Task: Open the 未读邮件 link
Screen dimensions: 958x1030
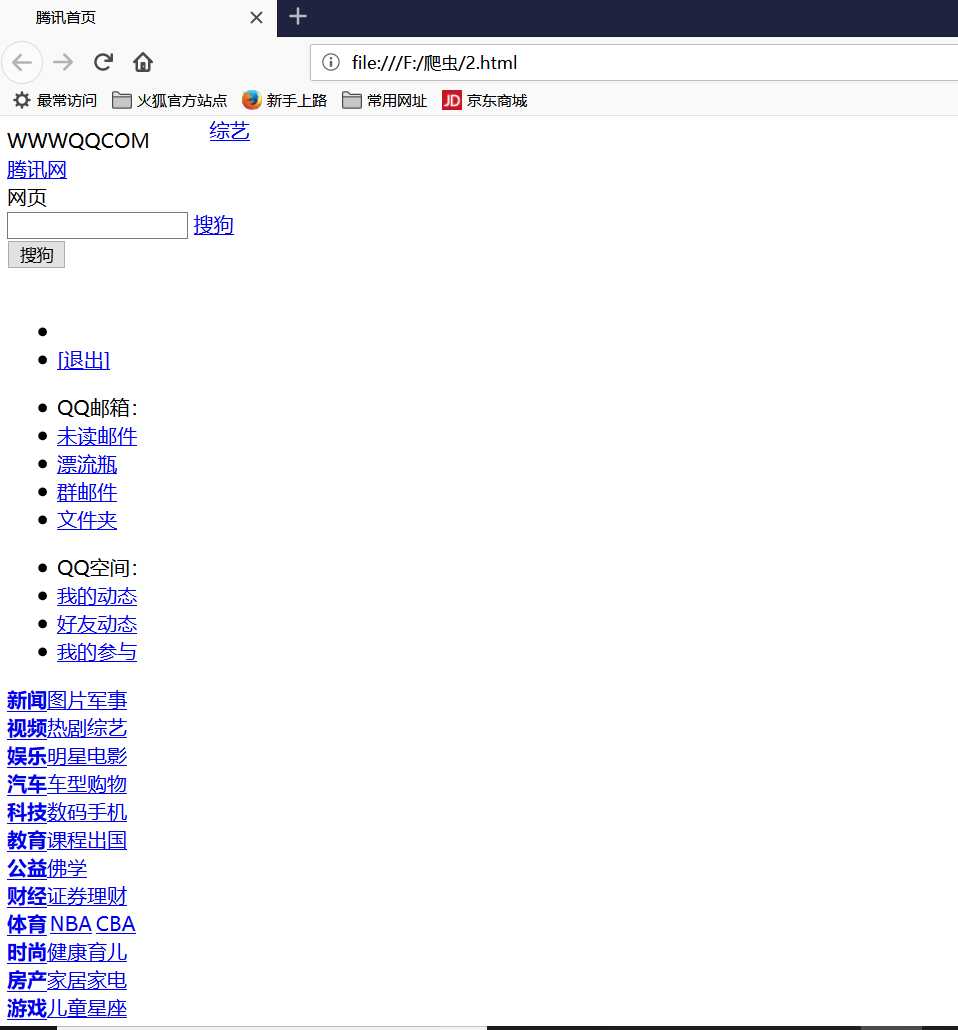Action: point(97,436)
